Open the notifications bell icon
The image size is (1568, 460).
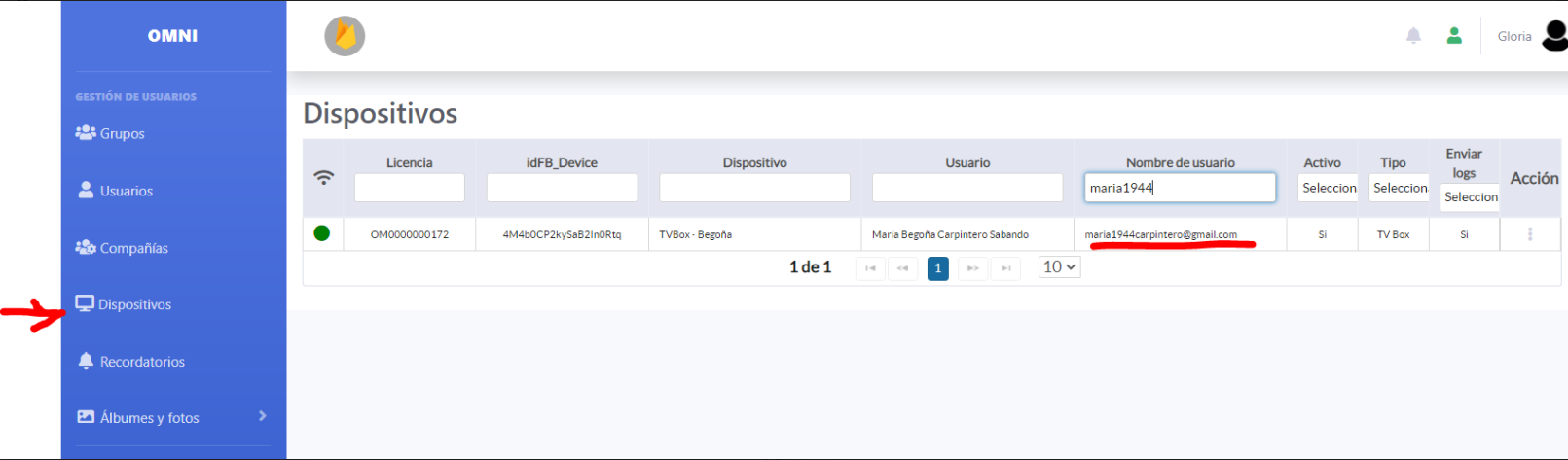pos(1413,36)
